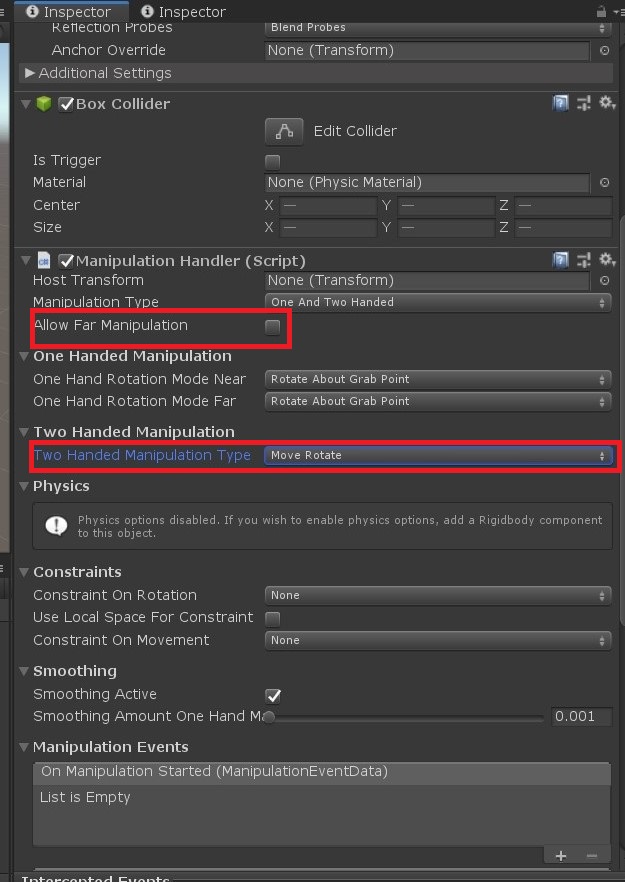Screen dimensions: 625x882
Task: Open the Reflection Probes dropdown
Action: coord(438,28)
